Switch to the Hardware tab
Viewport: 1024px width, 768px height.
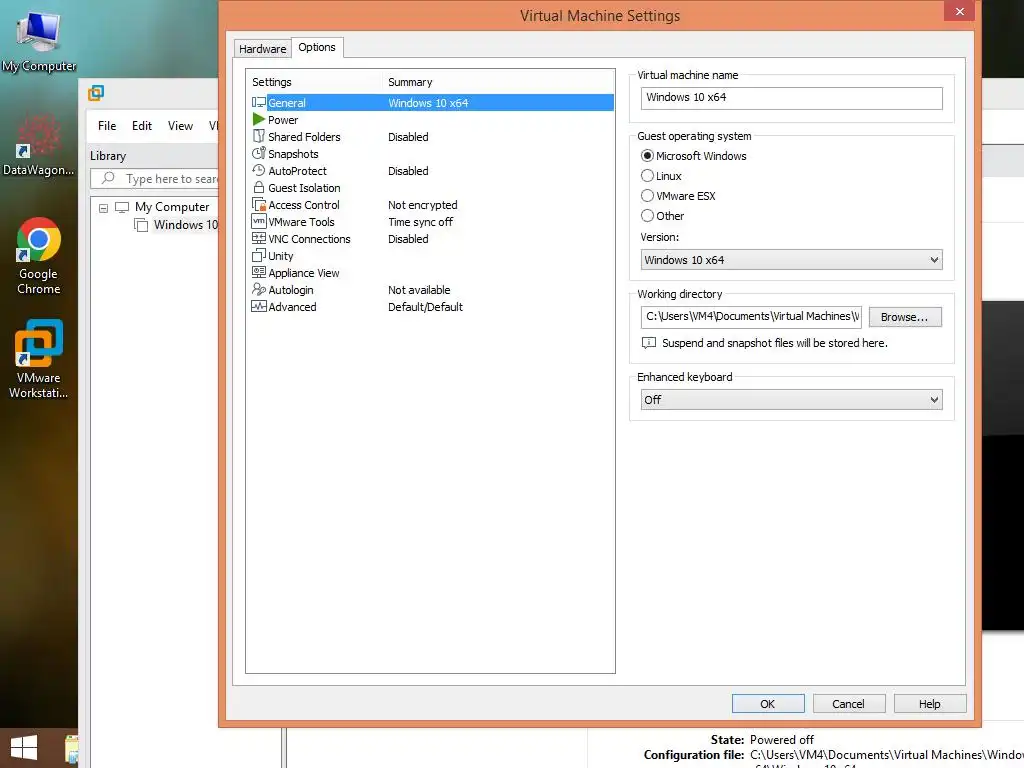point(263,48)
